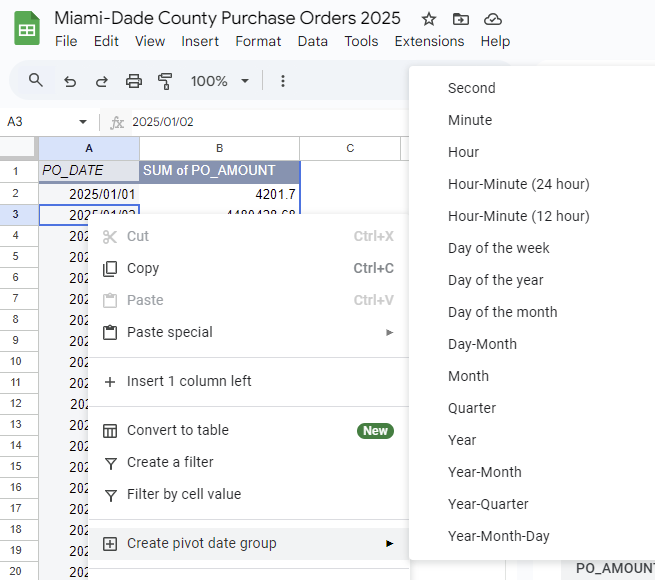The height and width of the screenshot is (580, 655).
Task: Select Copy in the context menu
Action: pyautogui.click(x=143, y=268)
